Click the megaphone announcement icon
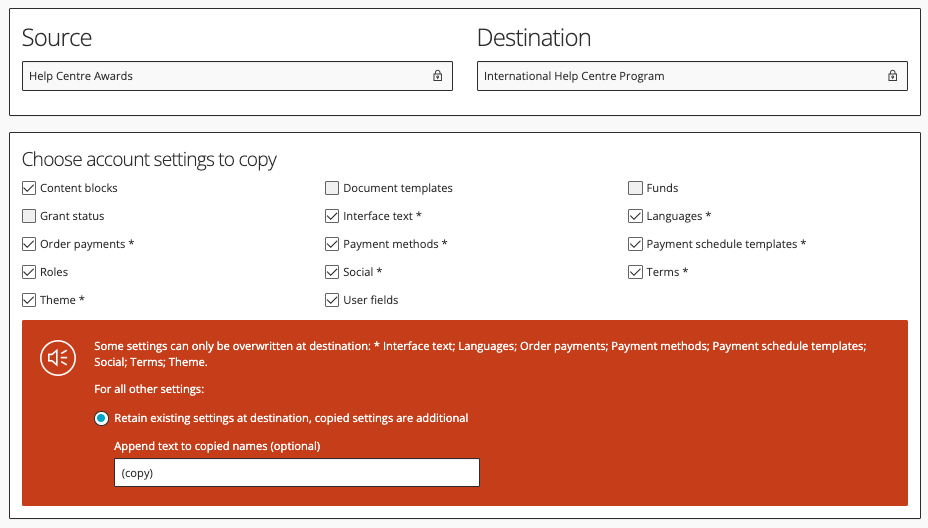928x528 pixels. pyautogui.click(x=58, y=358)
